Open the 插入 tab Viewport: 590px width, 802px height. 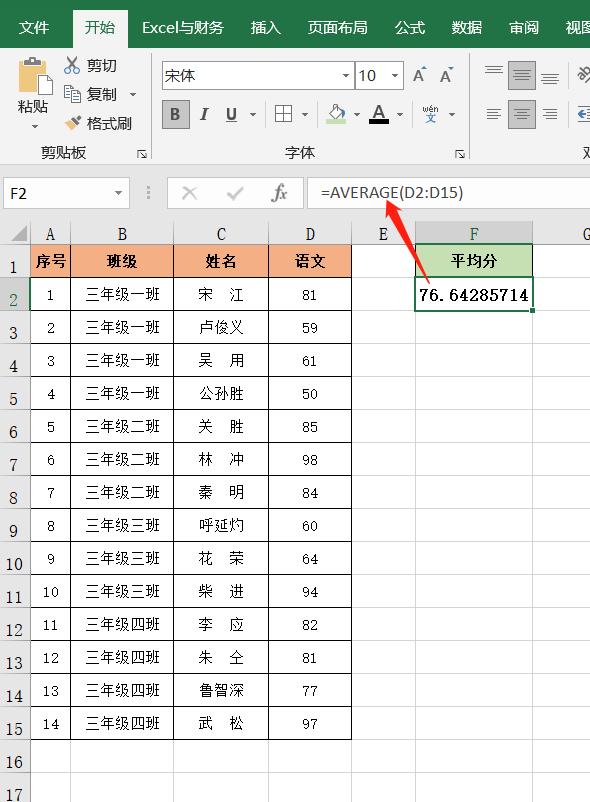pos(265,27)
